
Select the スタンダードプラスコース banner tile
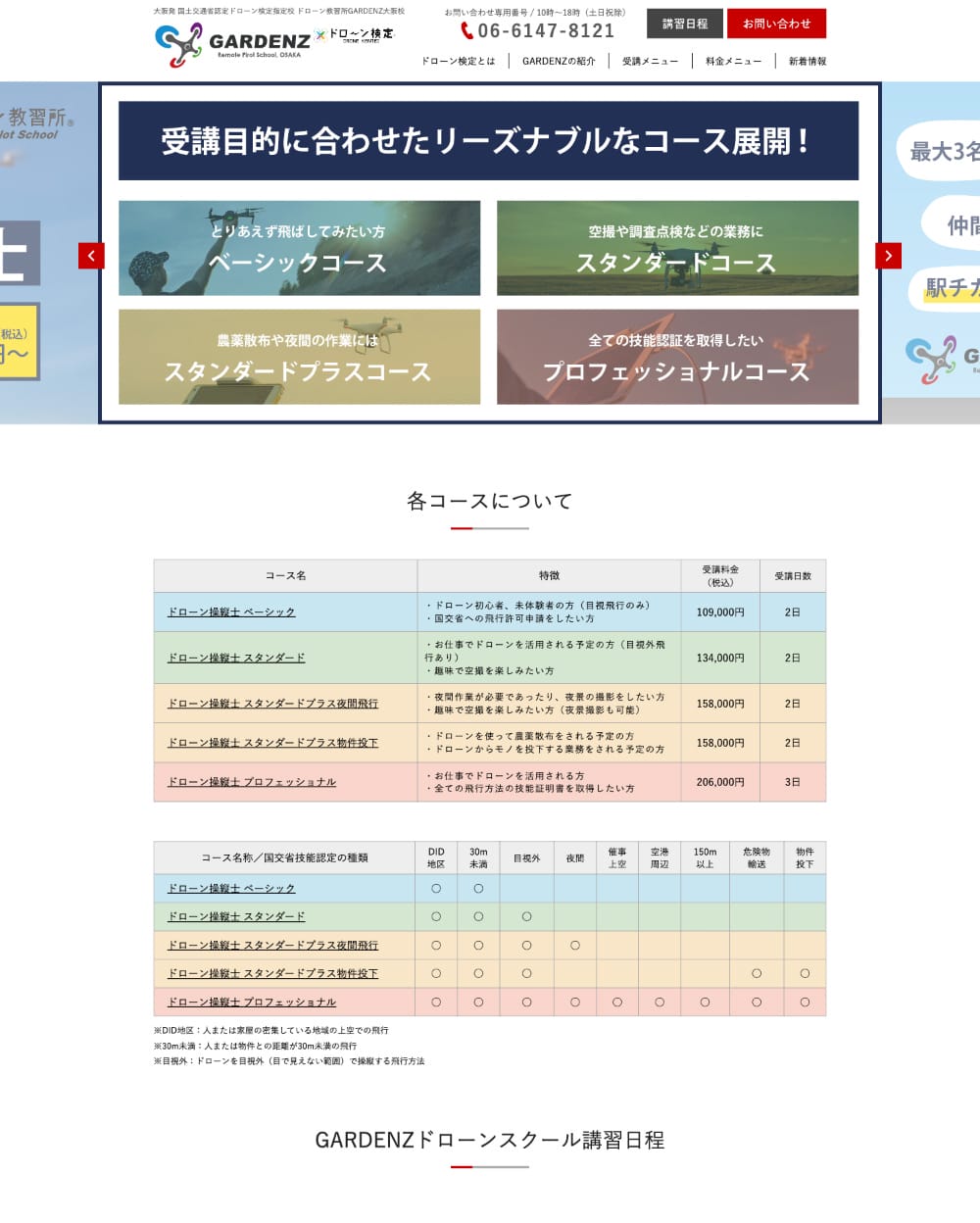[299, 357]
